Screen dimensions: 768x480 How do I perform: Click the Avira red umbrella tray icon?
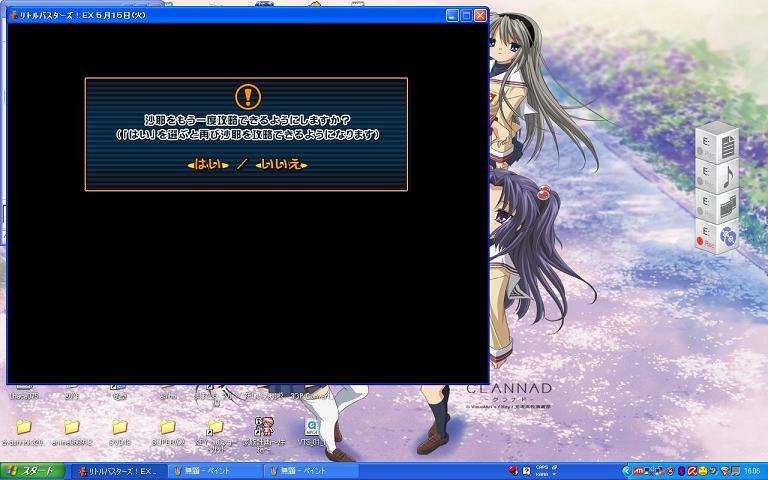point(692,471)
